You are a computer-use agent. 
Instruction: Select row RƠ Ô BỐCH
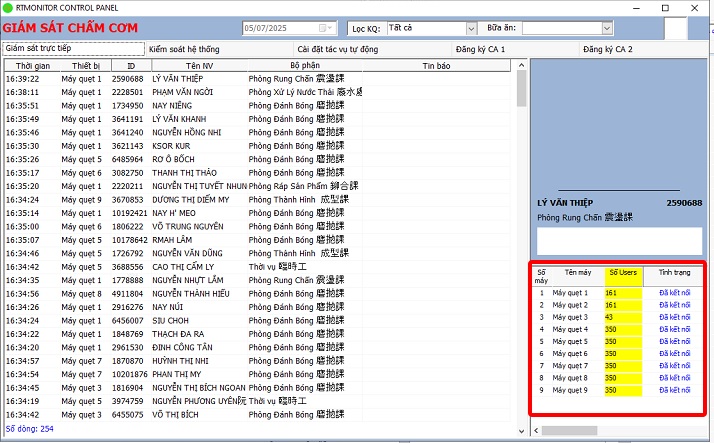pyautogui.click(x=258, y=159)
